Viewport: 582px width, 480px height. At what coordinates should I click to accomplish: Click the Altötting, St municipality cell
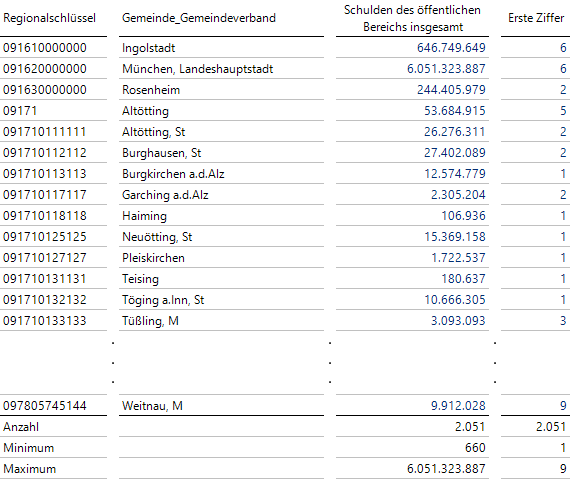pyautogui.click(x=153, y=132)
